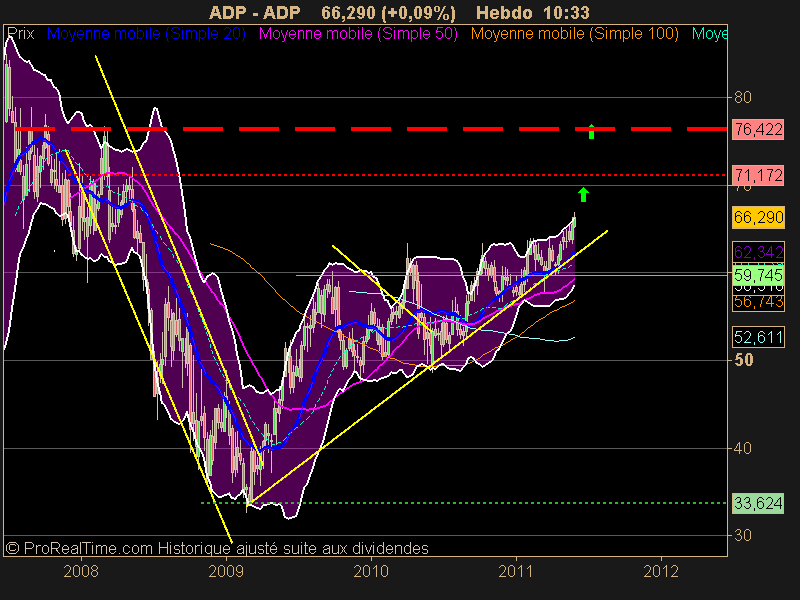Click the green arrow on the 76,422 dashed line
The image size is (800, 600).
pyautogui.click(x=591, y=131)
